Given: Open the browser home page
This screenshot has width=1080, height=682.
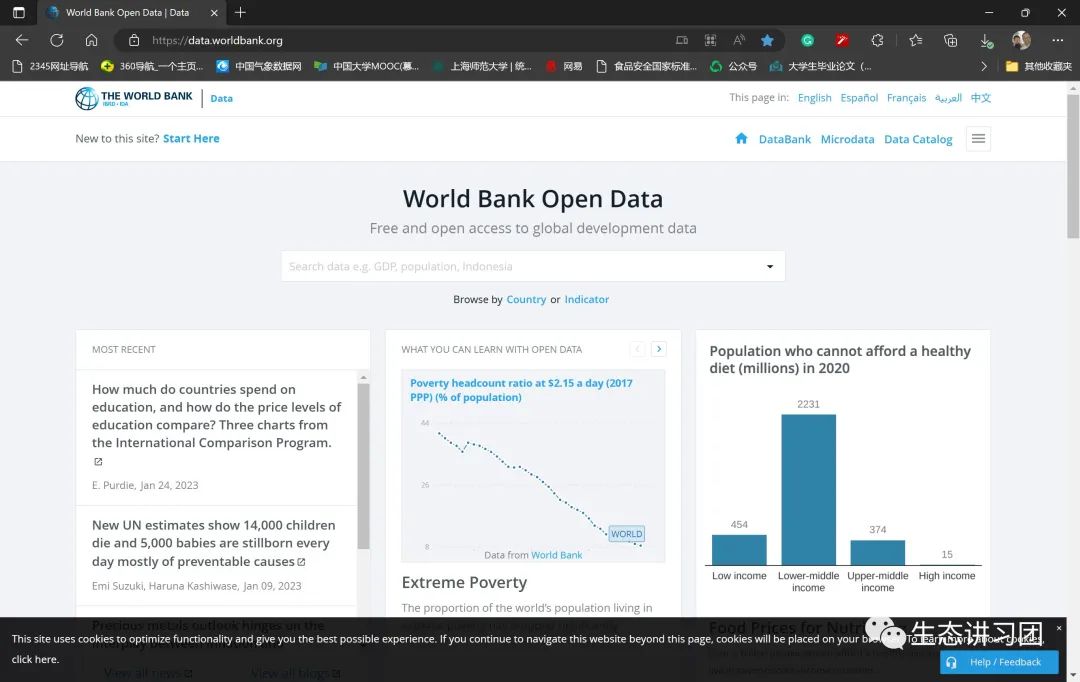Looking at the screenshot, I should pos(91,41).
